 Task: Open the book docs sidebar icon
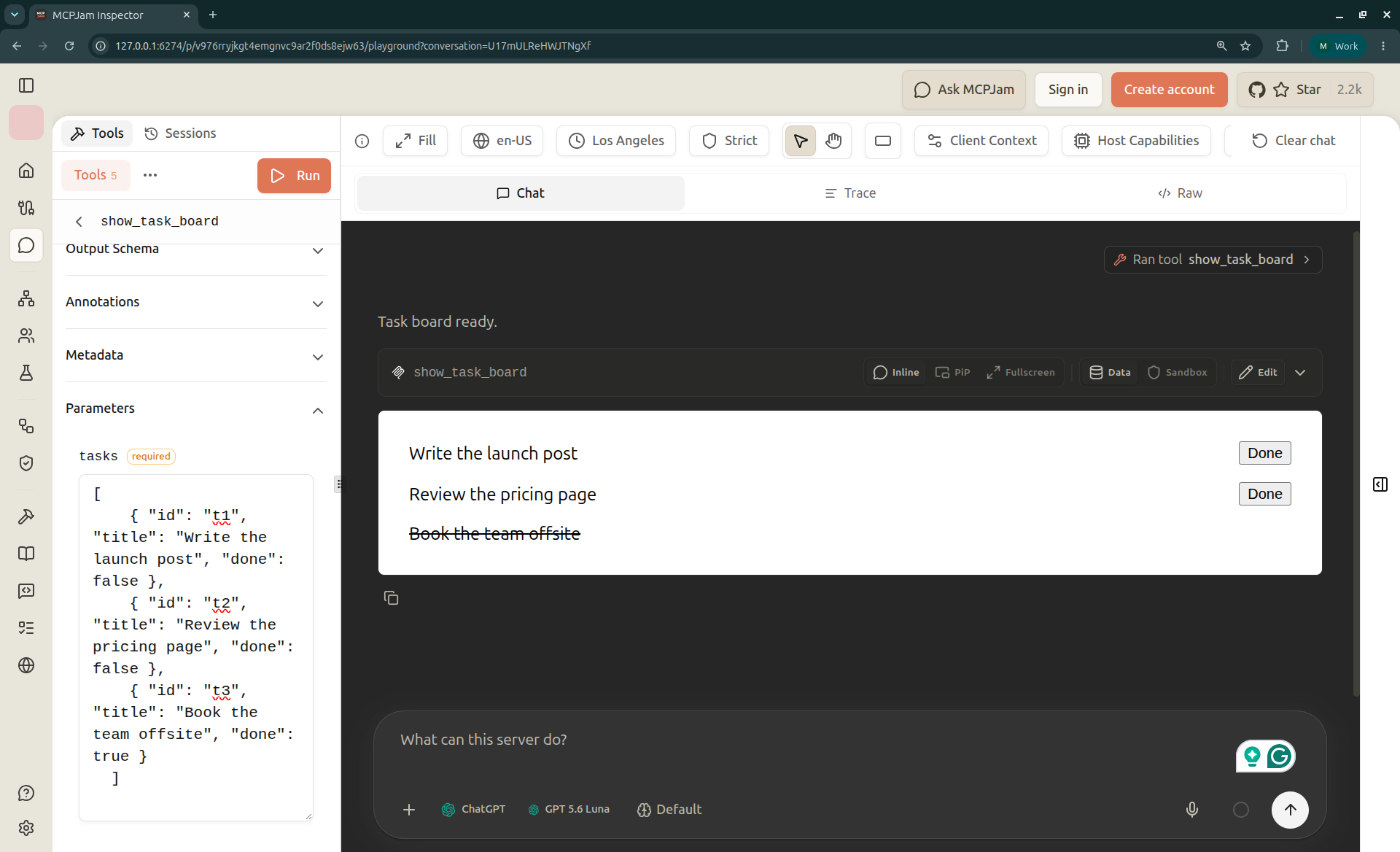click(x=26, y=554)
